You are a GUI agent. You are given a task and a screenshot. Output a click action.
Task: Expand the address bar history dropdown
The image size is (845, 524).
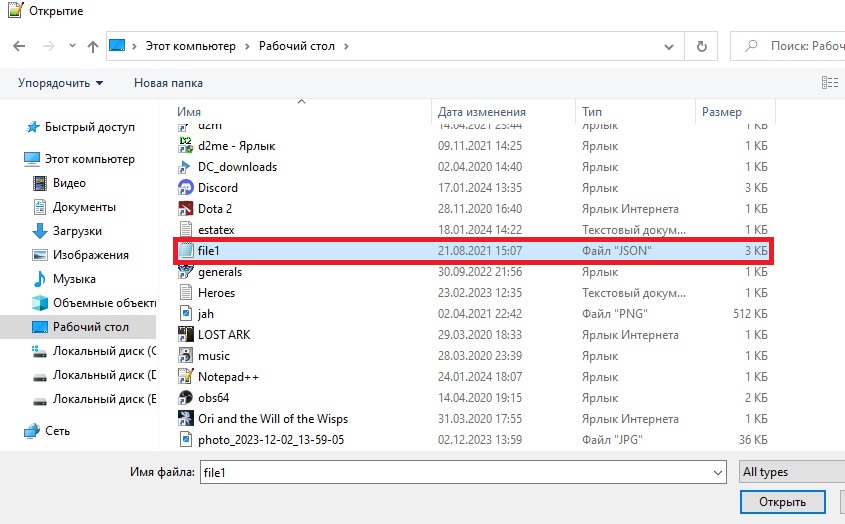669,47
